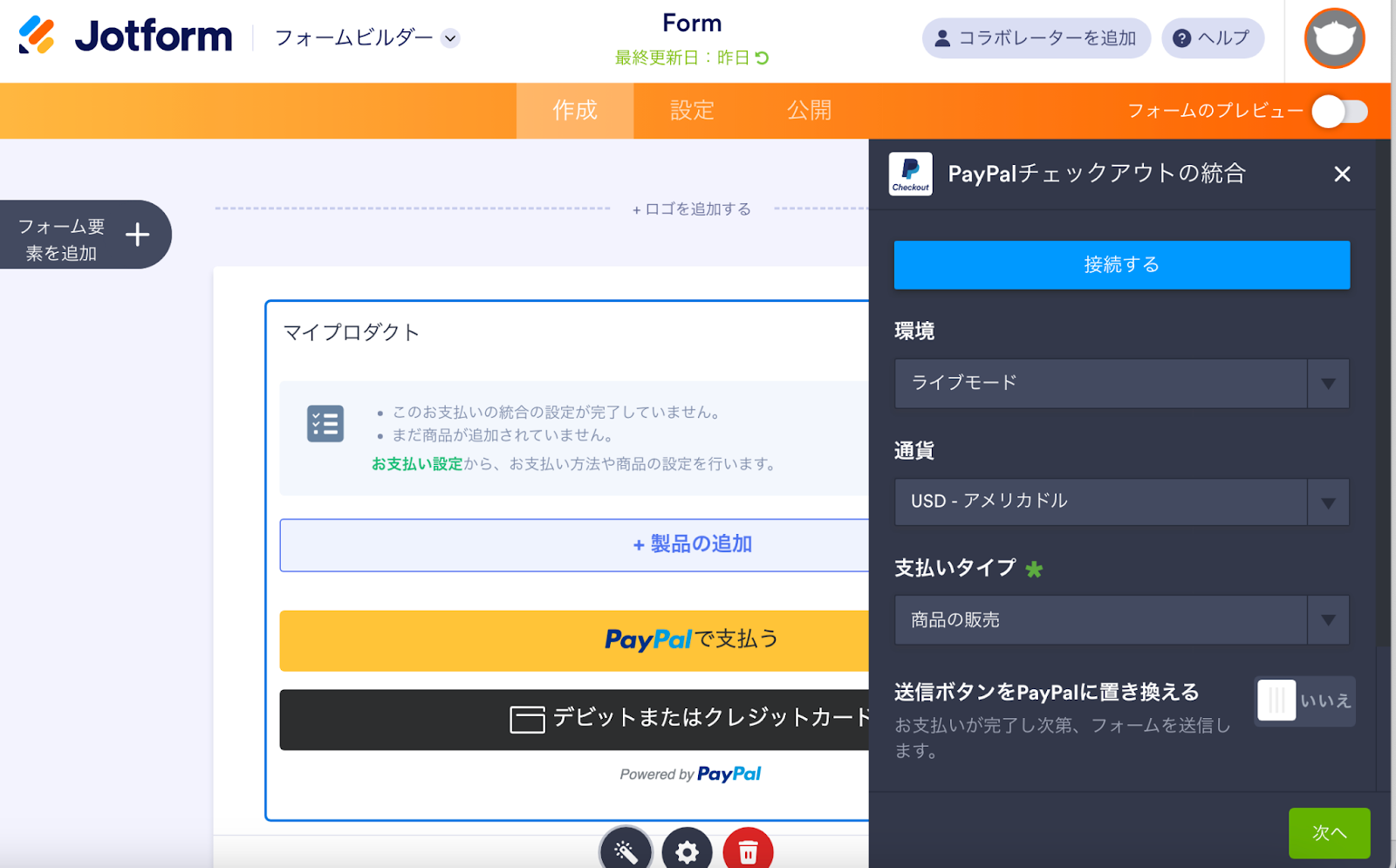Toggle 送信ボタンをPayPalに置き換える switch
This screenshot has height=868, width=1396.
coord(1304,701)
